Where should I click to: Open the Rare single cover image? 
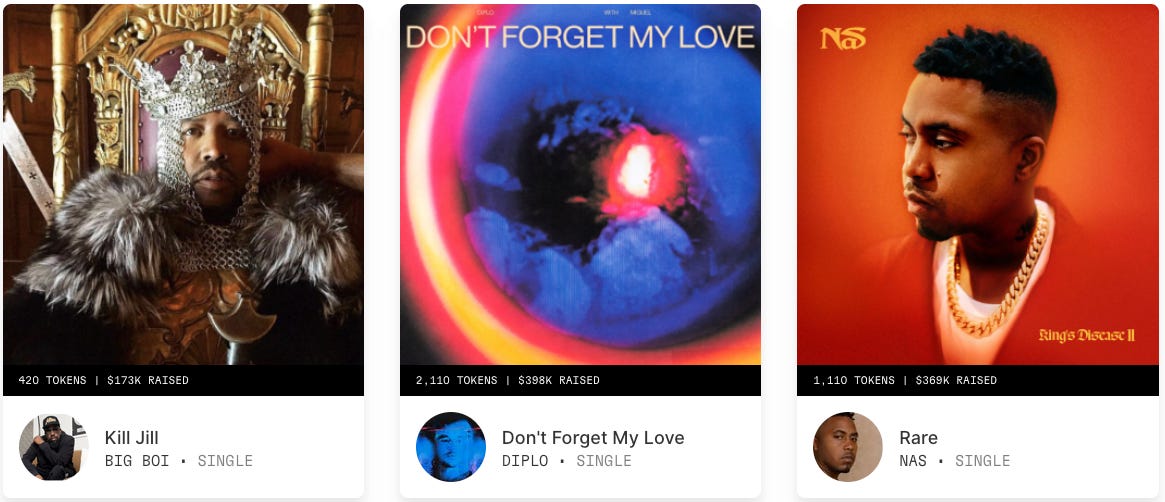[x=978, y=184]
